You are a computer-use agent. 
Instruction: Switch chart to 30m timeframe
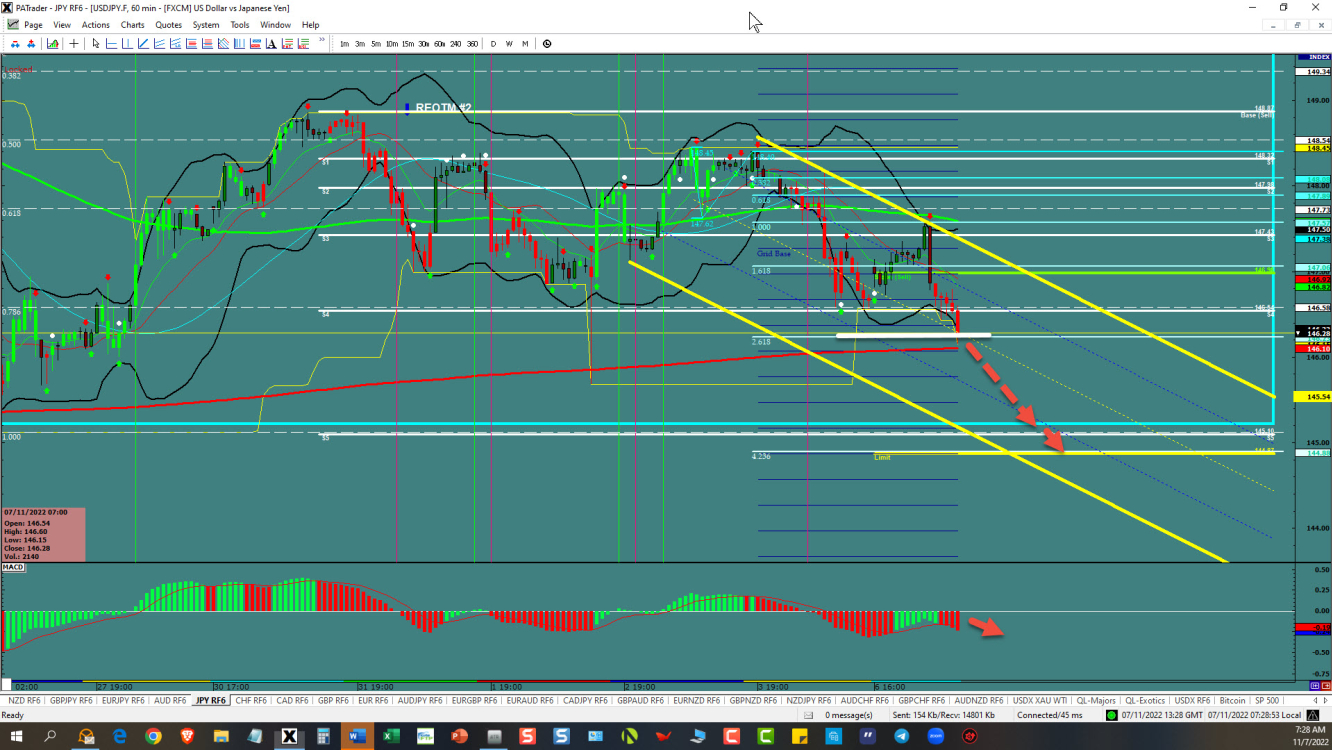tap(424, 43)
